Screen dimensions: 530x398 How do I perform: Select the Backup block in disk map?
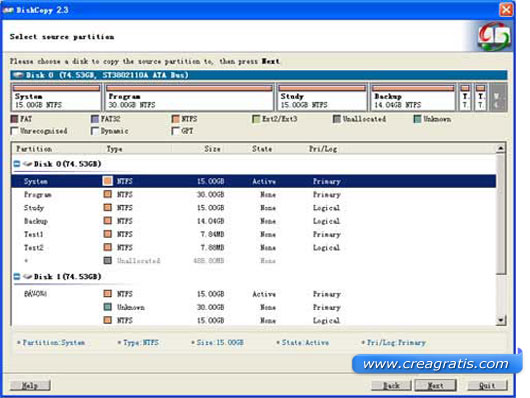[x=413, y=97]
